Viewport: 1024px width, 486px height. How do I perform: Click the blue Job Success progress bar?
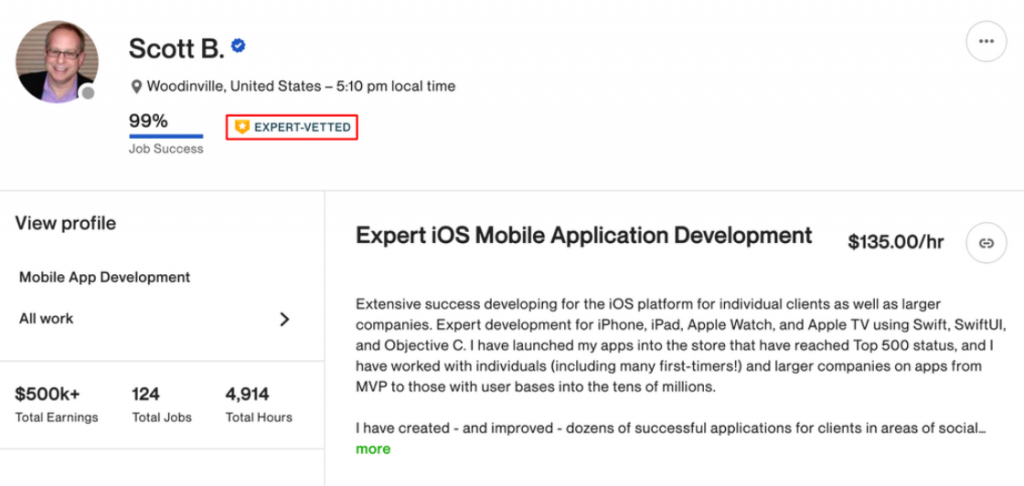(x=166, y=137)
